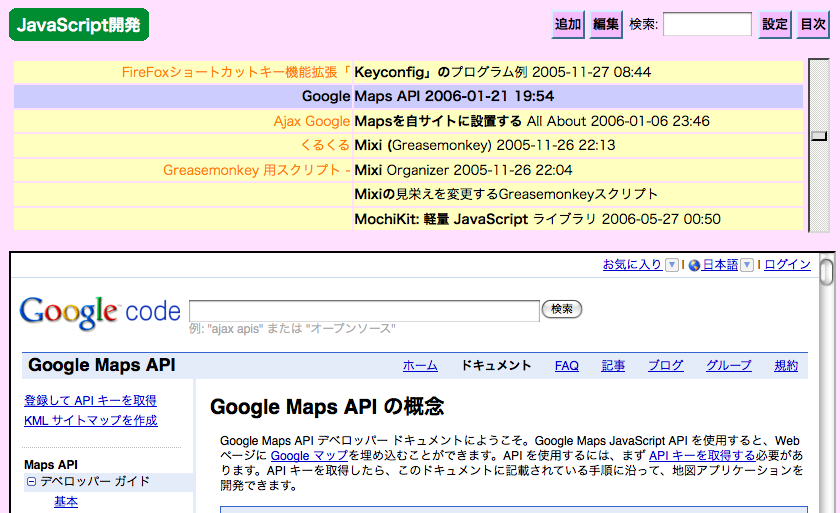
Task: Select the Keyconfig のプログラム例 list row
Action: coord(408,72)
